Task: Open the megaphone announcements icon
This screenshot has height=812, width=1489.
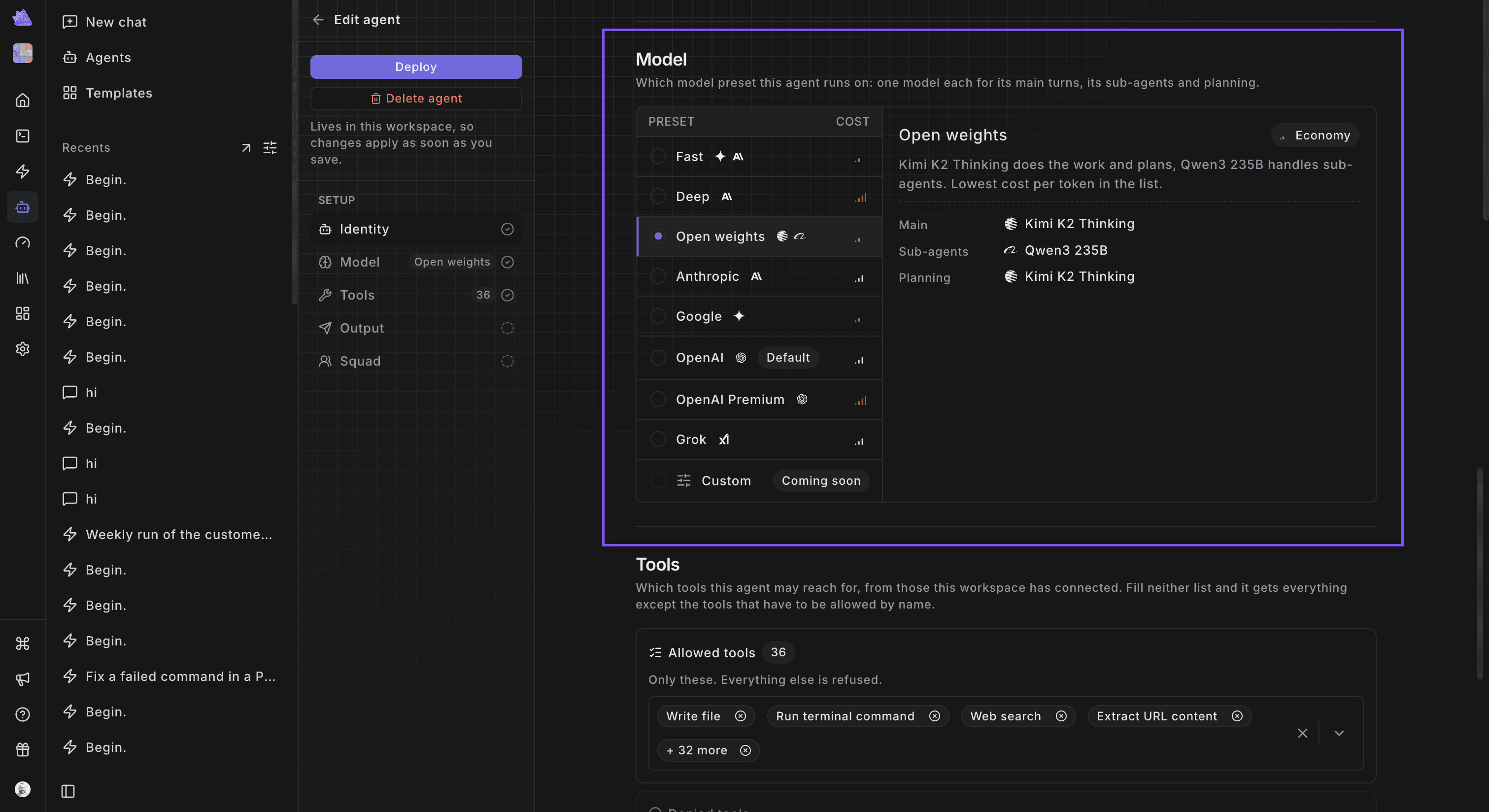Action: point(23,679)
